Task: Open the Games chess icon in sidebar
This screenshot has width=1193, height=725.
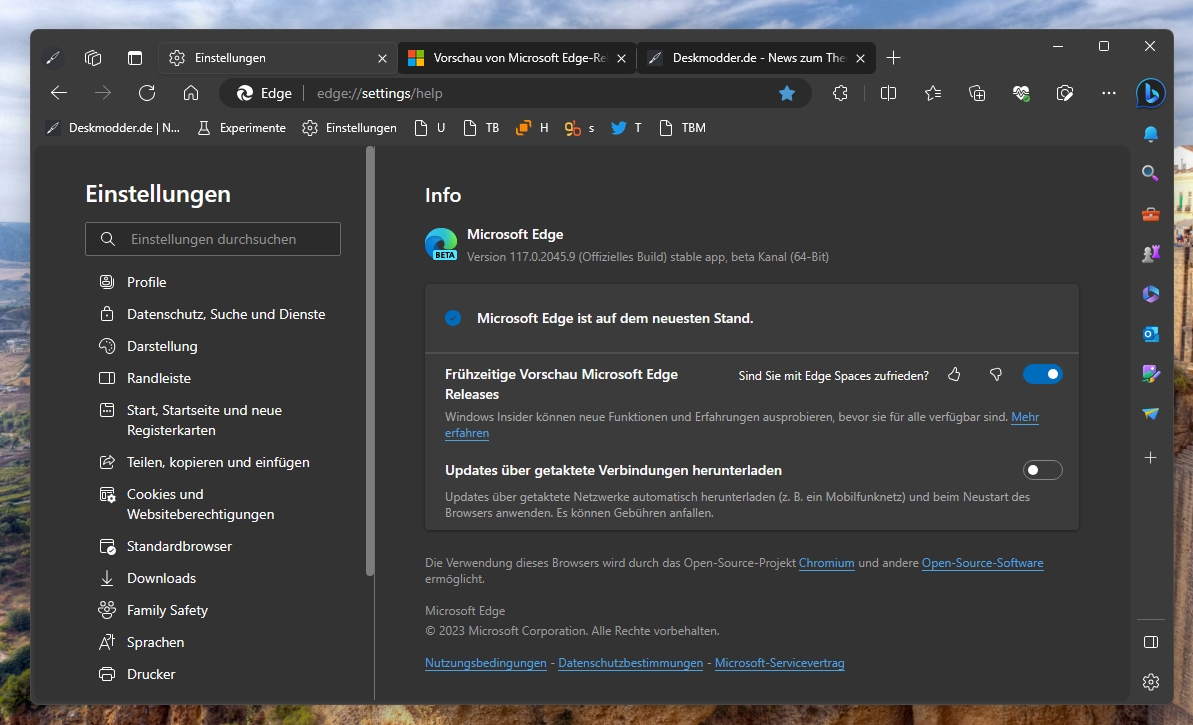Action: coord(1150,253)
